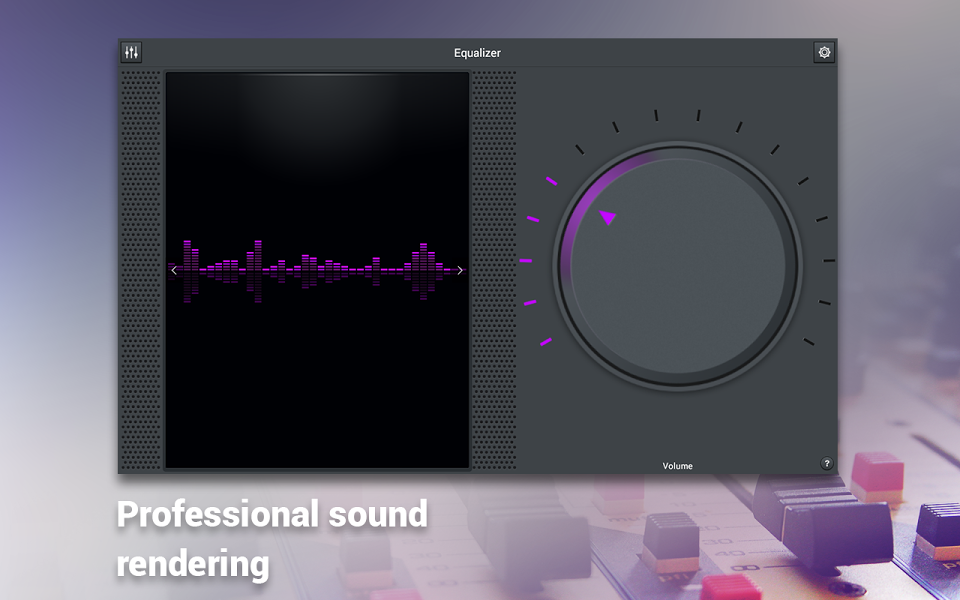Viewport: 960px width, 600px height.
Task: Click lowest black tick on dial's right side
Action: coord(809,342)
